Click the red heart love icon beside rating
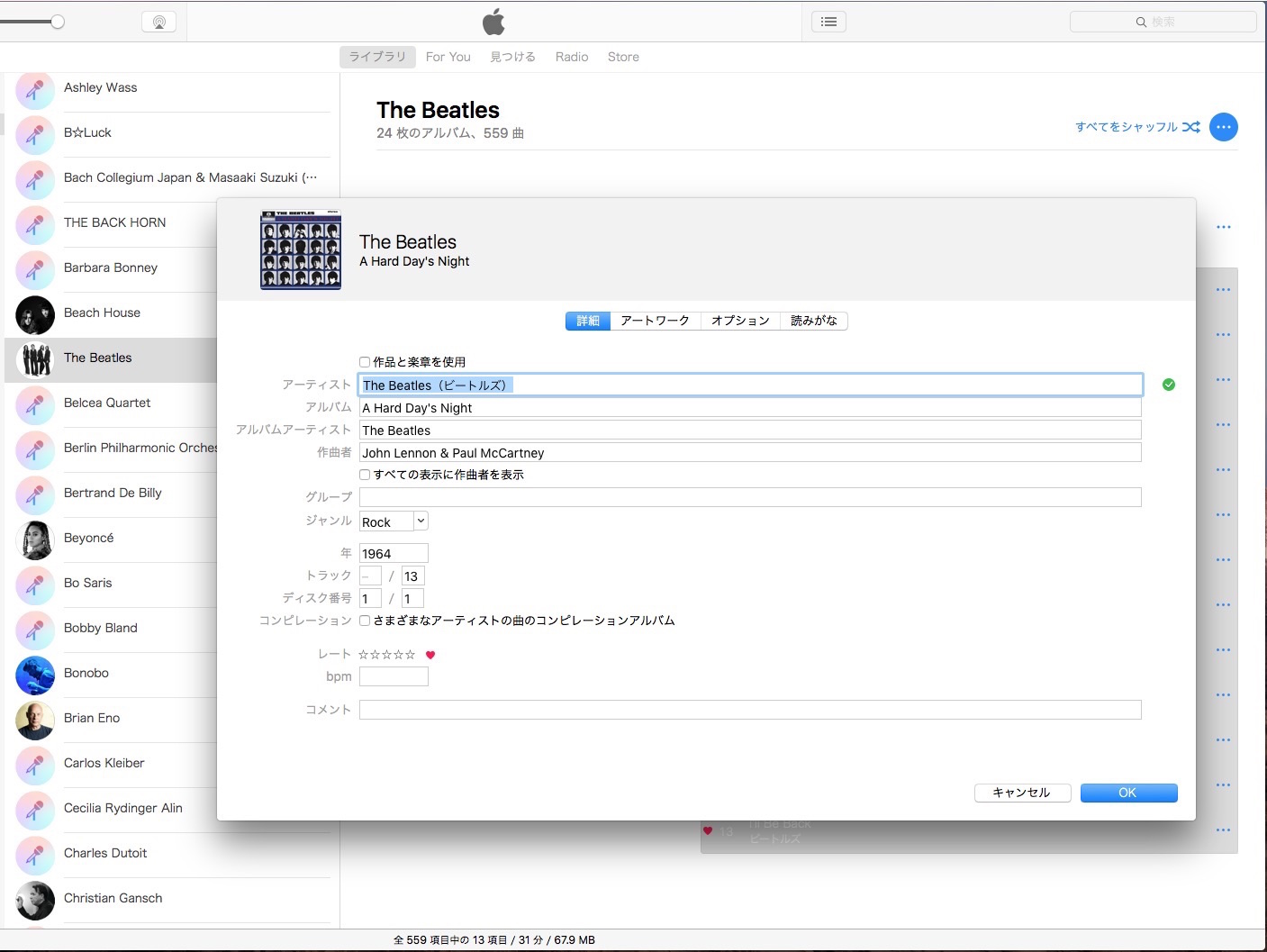This screenshot has height=952, width=1267. [430, 655]
